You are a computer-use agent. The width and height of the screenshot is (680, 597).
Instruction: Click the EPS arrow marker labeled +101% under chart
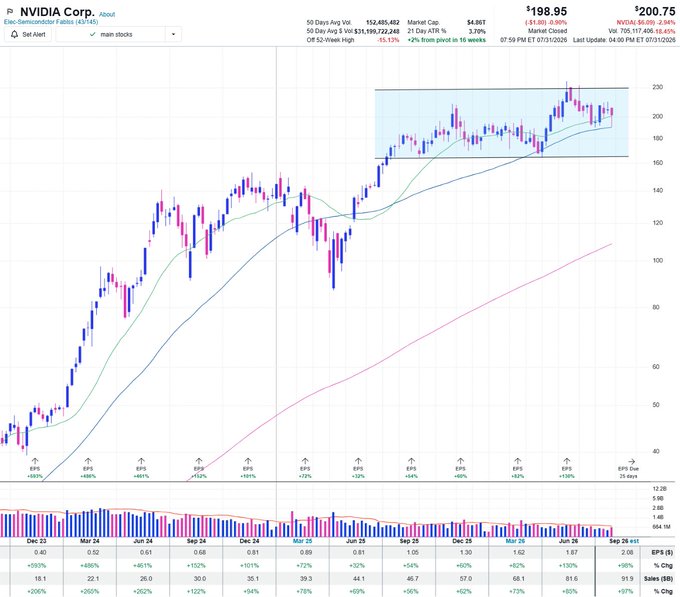248,468
